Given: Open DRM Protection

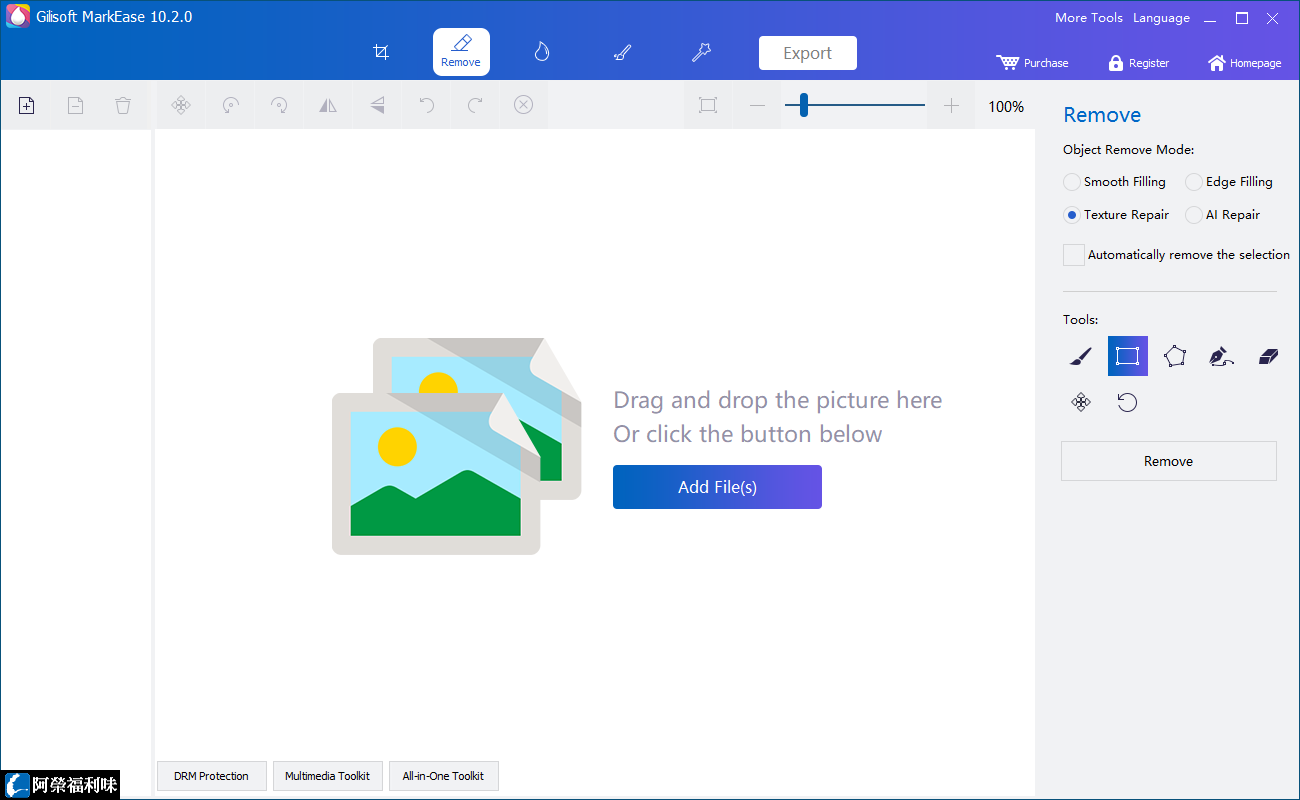Looking at the screenshot, I should coord(212,776).
